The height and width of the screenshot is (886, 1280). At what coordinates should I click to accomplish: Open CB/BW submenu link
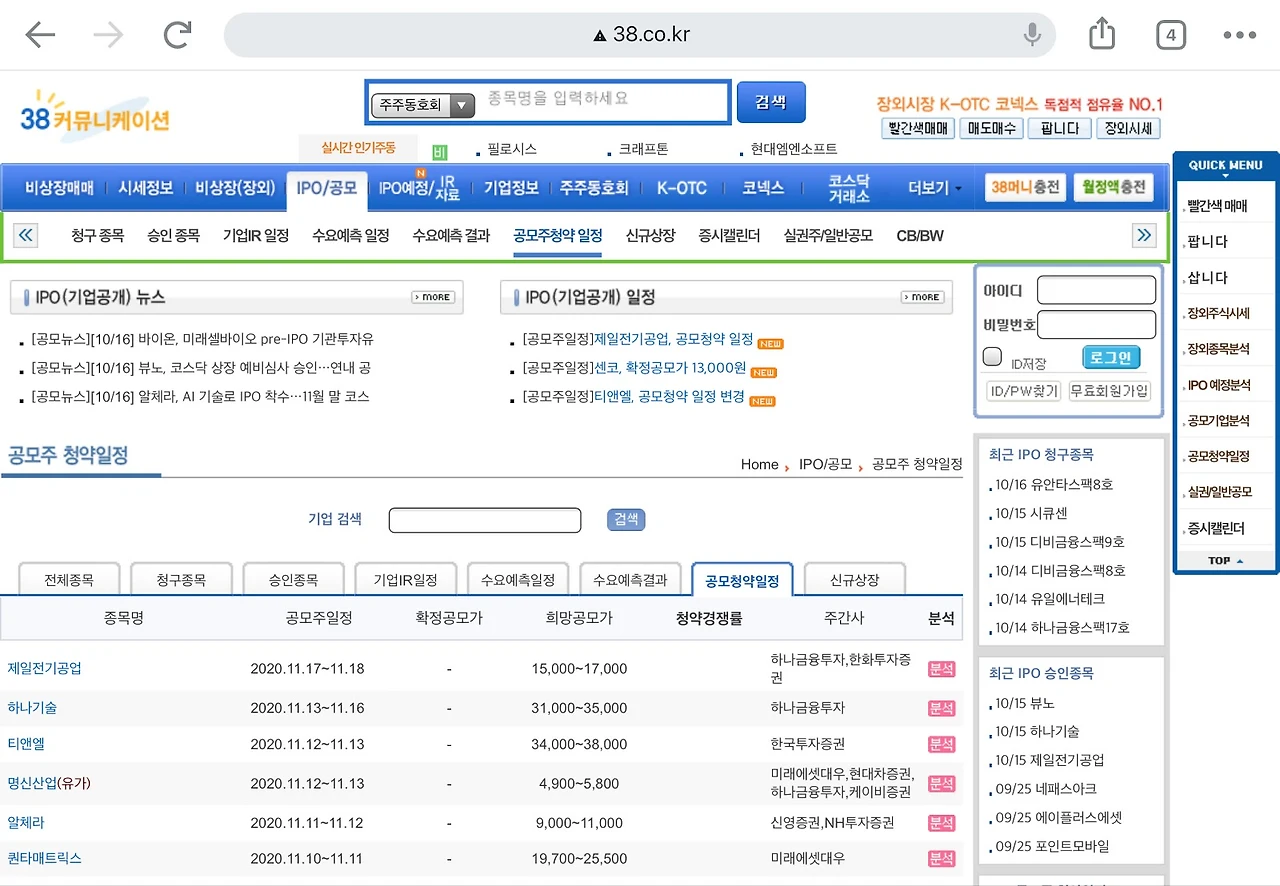[920, 236]
